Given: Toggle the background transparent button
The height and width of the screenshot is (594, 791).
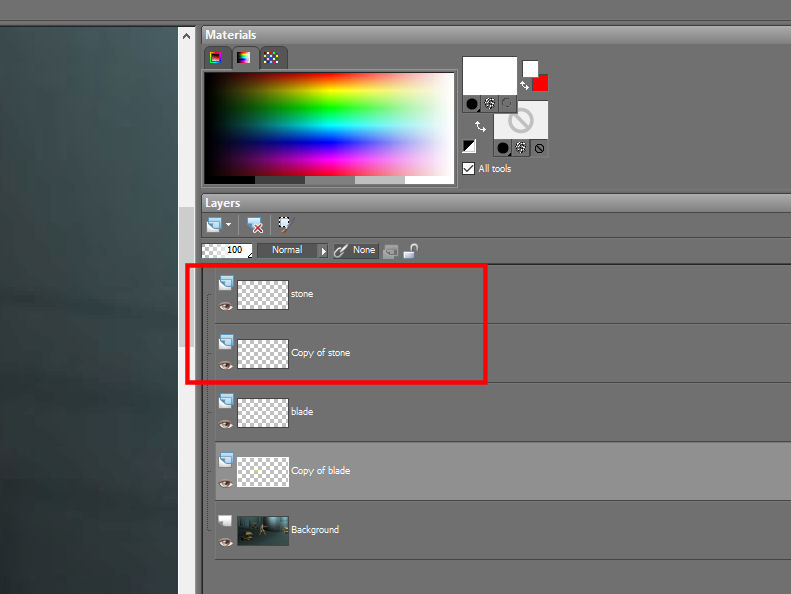Looking at the screenshot, I should tap(539, 148).
